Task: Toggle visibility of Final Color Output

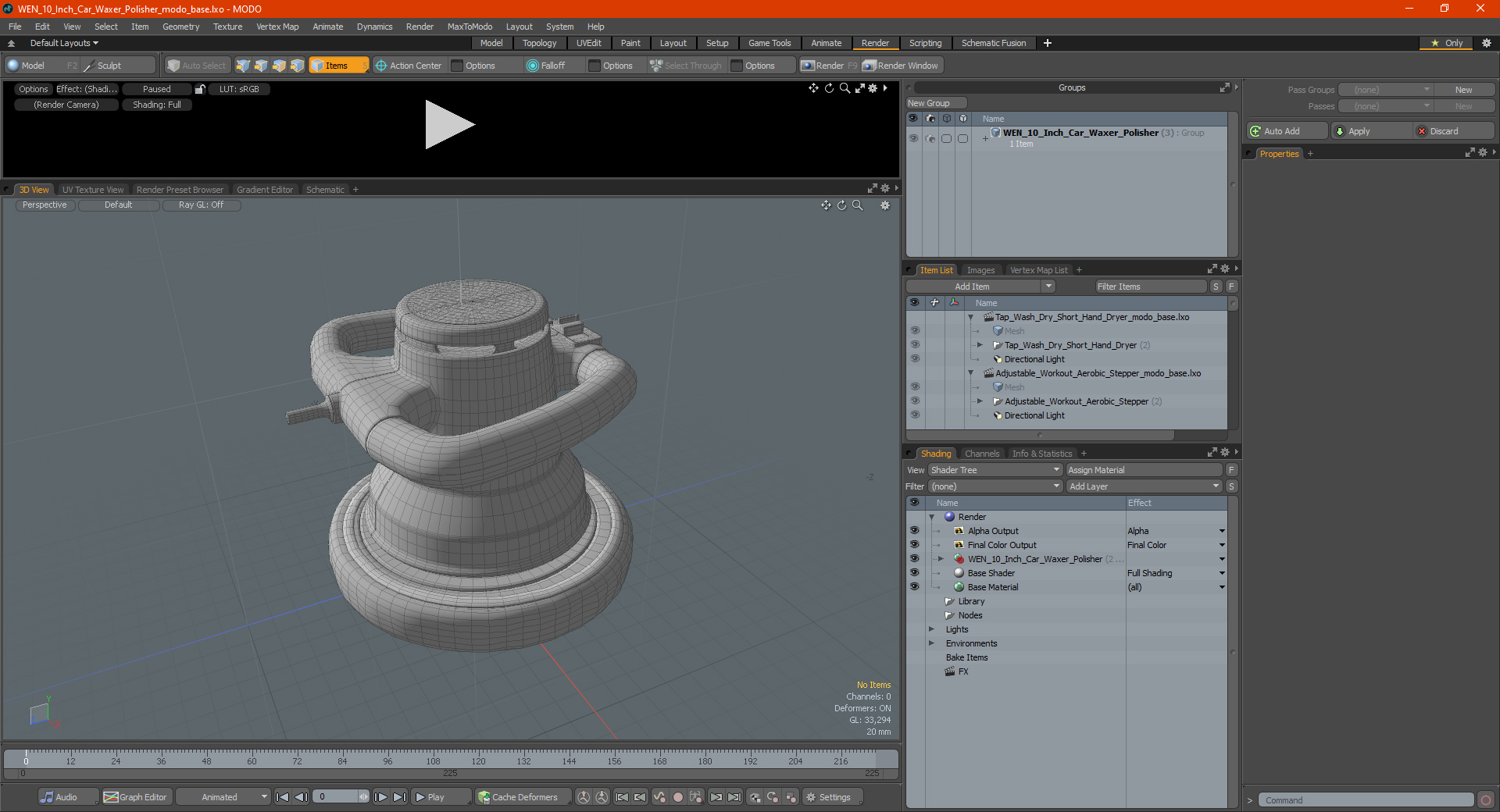Action: [x=914, y=545]
